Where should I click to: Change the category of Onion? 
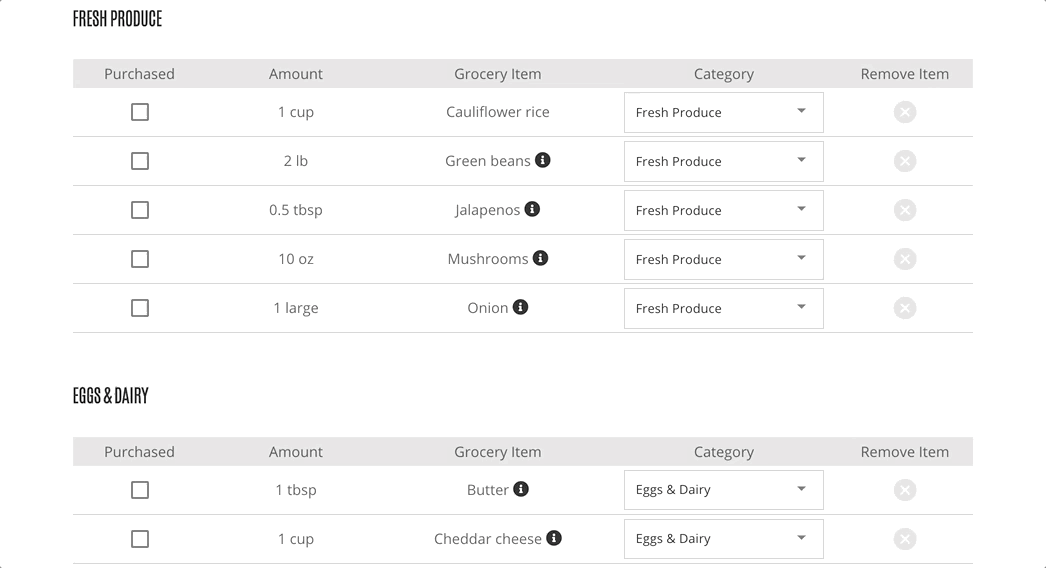pos(723,308)
